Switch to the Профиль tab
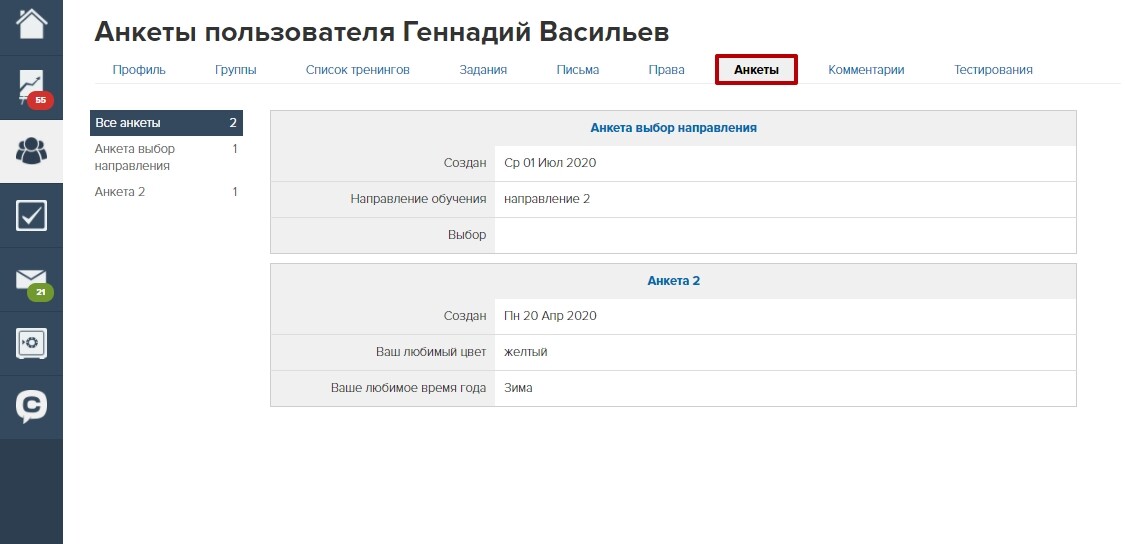This screenshot has width=1125, height=544. (139, 70)
